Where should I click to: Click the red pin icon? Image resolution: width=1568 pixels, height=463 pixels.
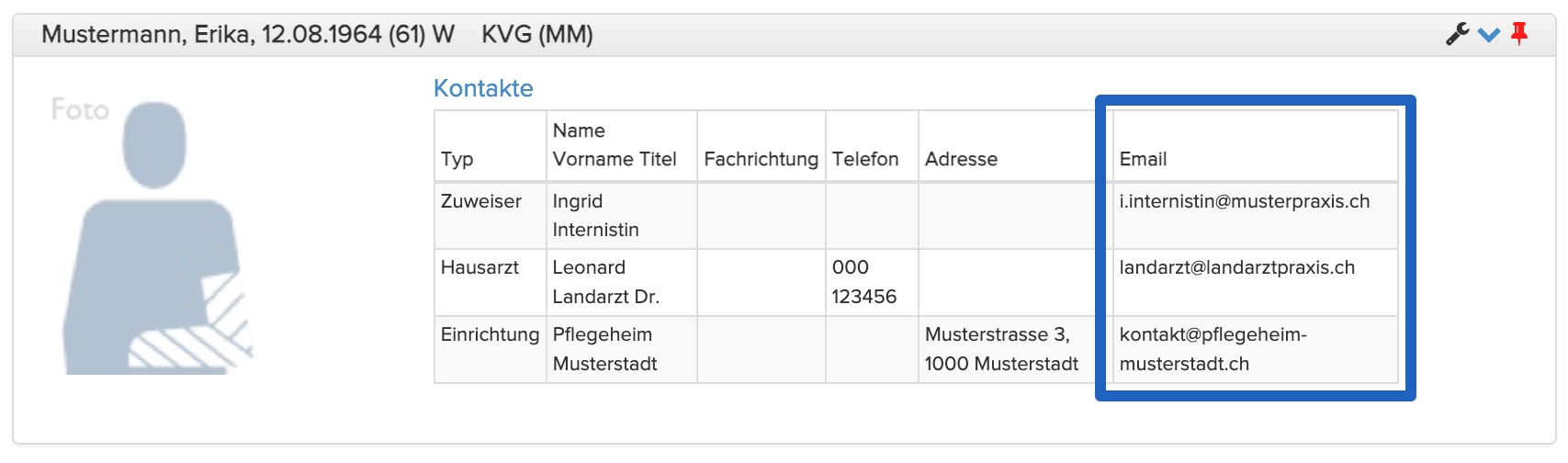click(x=1519, y=34)
